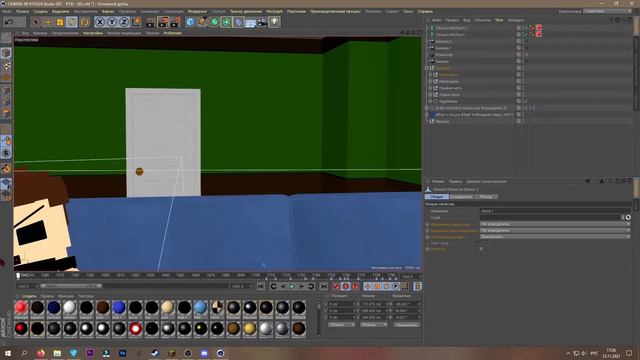Click the timeline playhead marker
Screen dimensions: 640x360
tap(18, 276)
